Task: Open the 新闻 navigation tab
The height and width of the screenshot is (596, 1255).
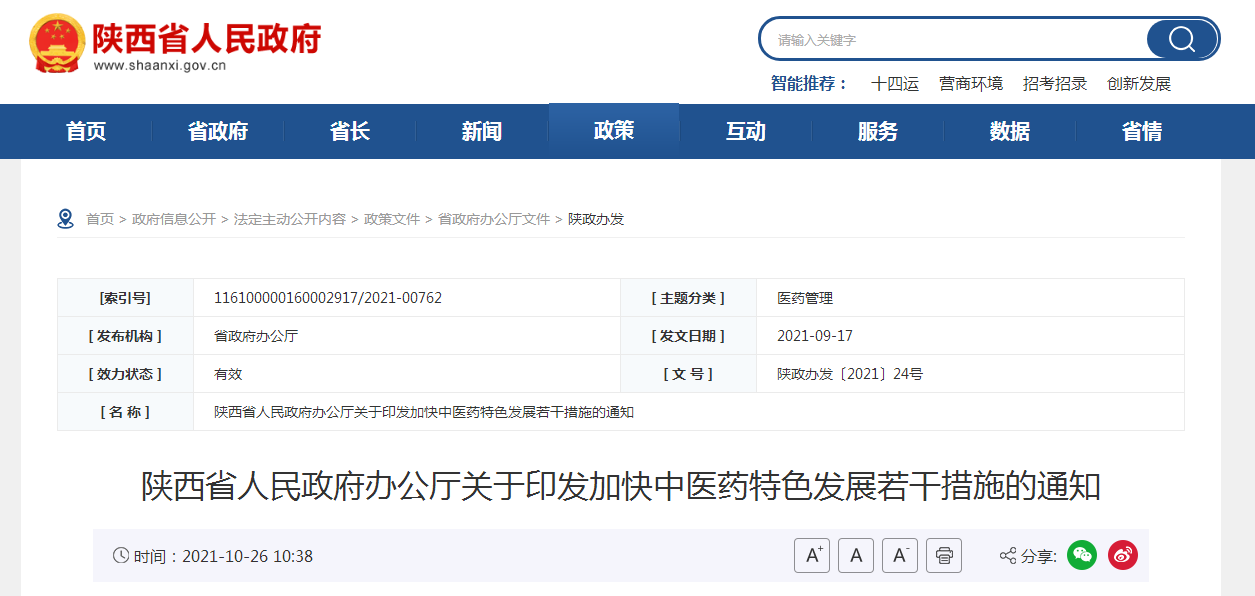Action: click(x=482, y=131)
